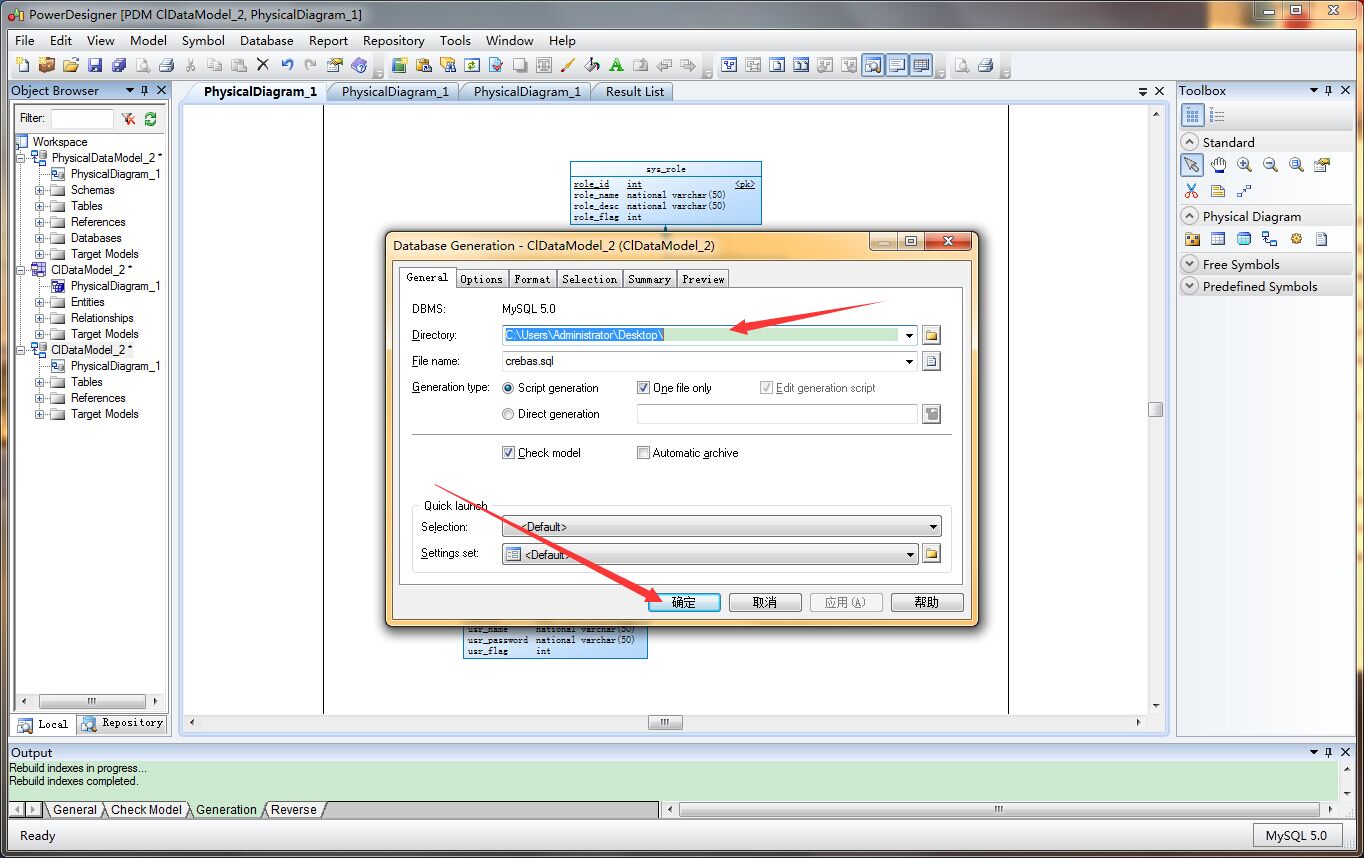
Task: Select the Script generation radio button
Action: (508, 388)
